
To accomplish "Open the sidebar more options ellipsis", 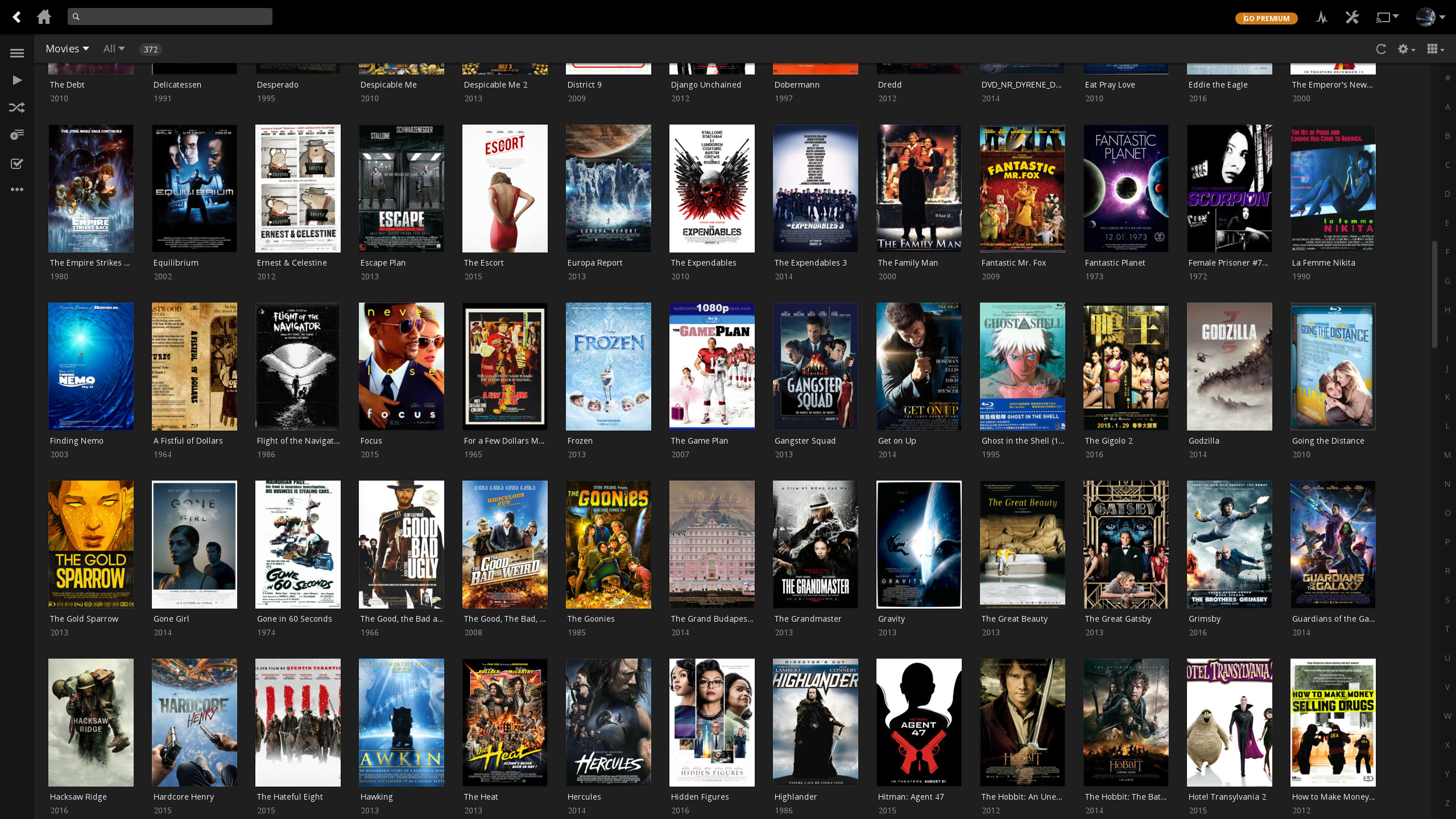I will pyautogui.click(x=17, y=189).
